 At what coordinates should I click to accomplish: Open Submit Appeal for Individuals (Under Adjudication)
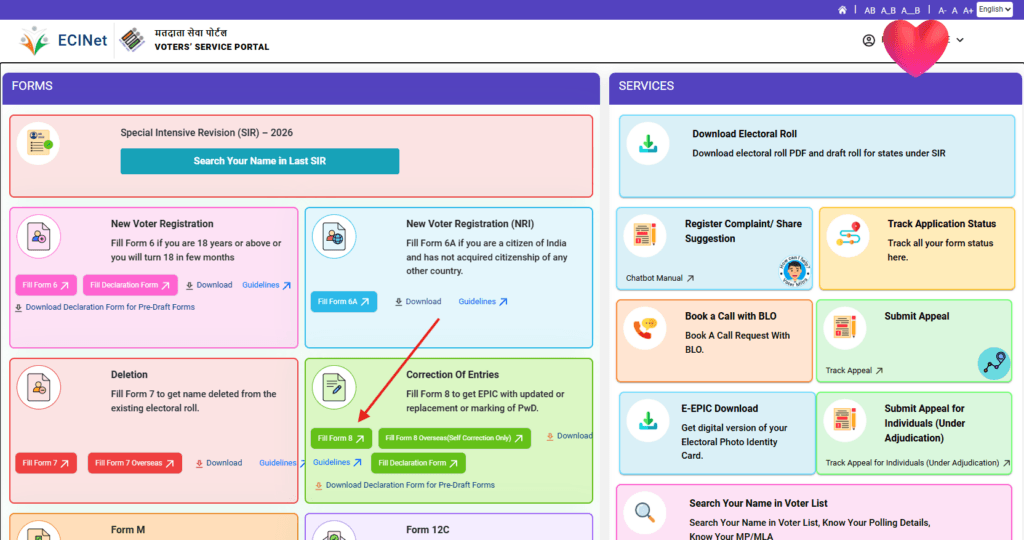coord(924,423)
